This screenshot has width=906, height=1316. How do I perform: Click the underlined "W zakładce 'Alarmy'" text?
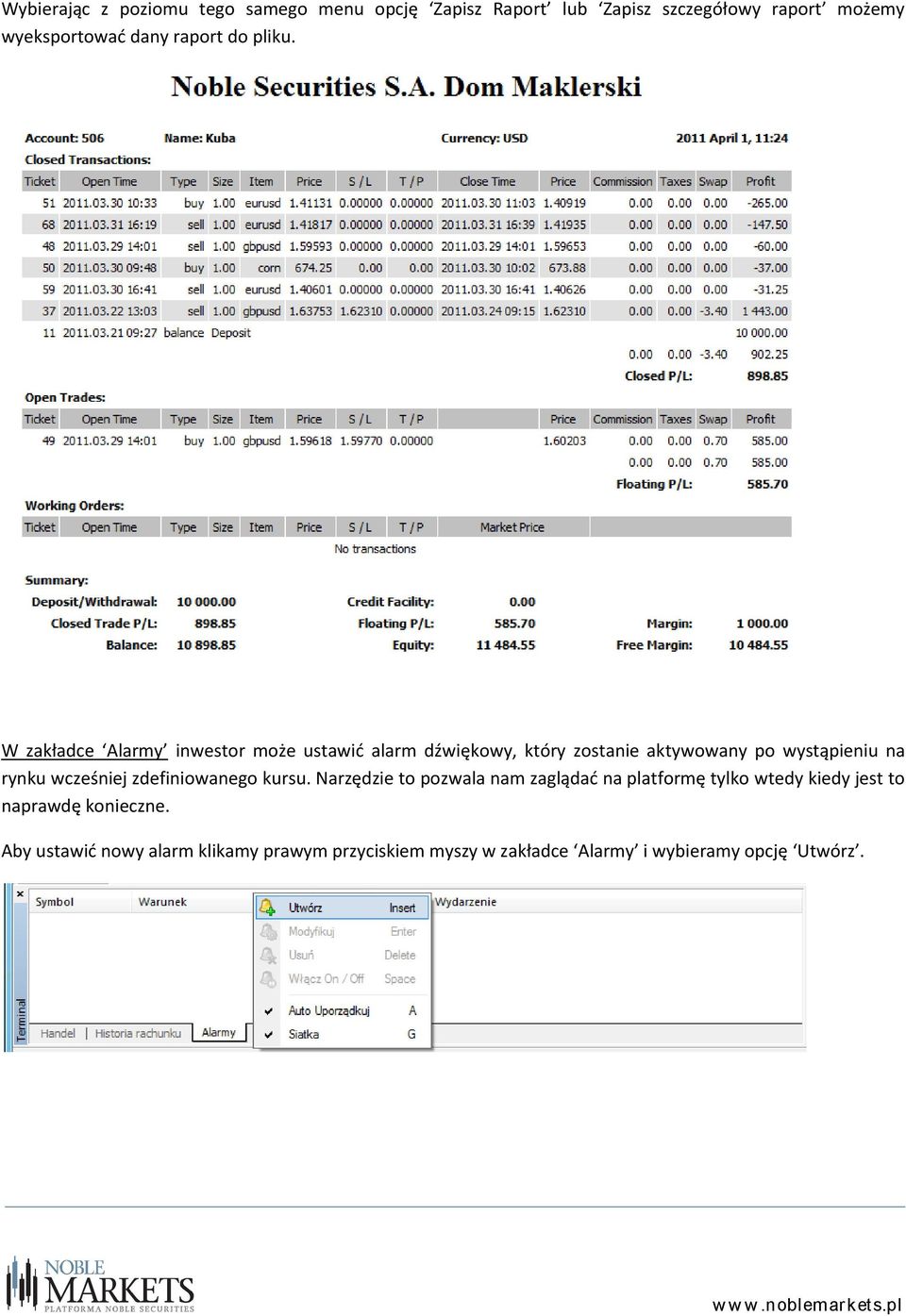coord(84,751)
